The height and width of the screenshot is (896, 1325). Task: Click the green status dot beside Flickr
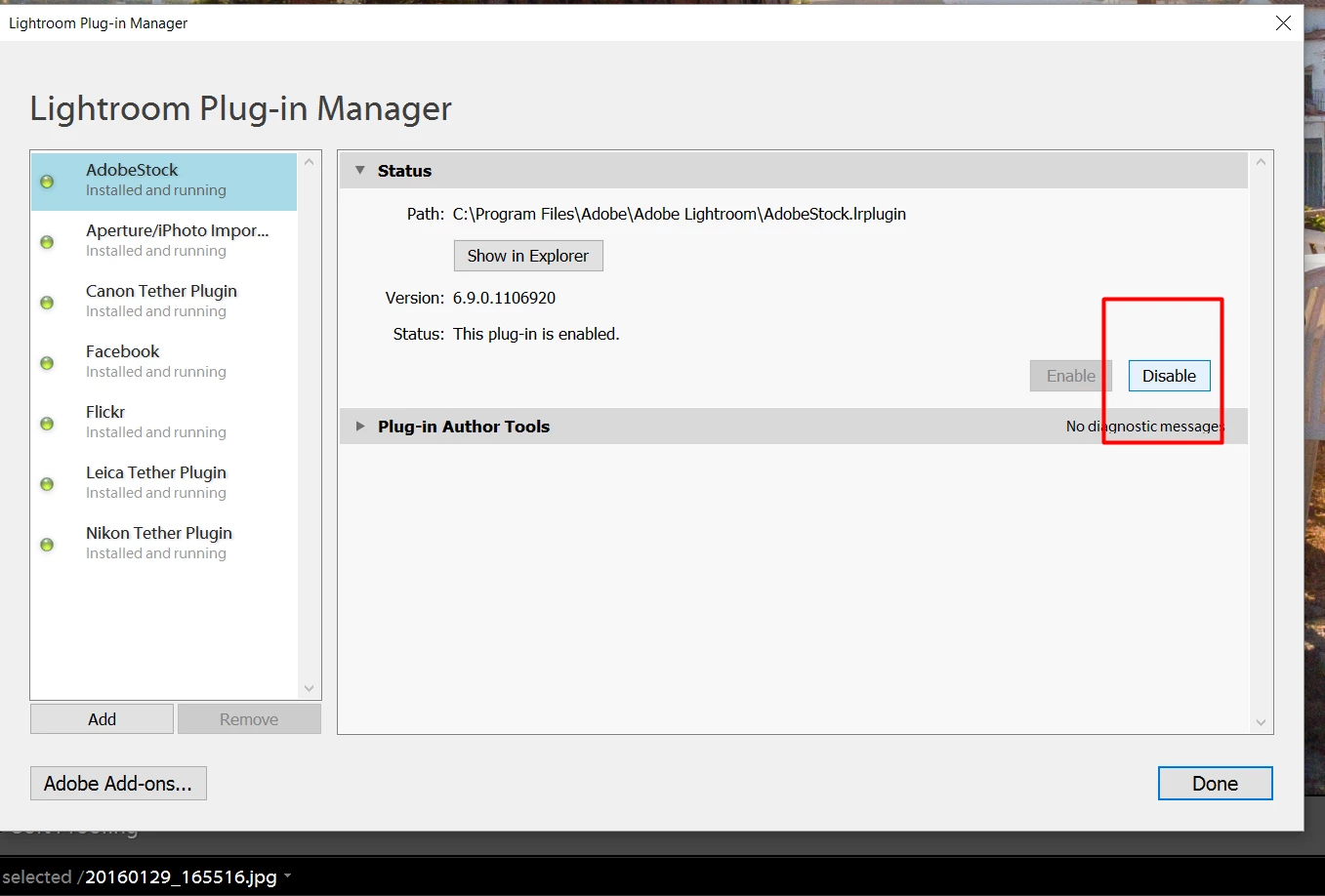(x=47, y=424)
